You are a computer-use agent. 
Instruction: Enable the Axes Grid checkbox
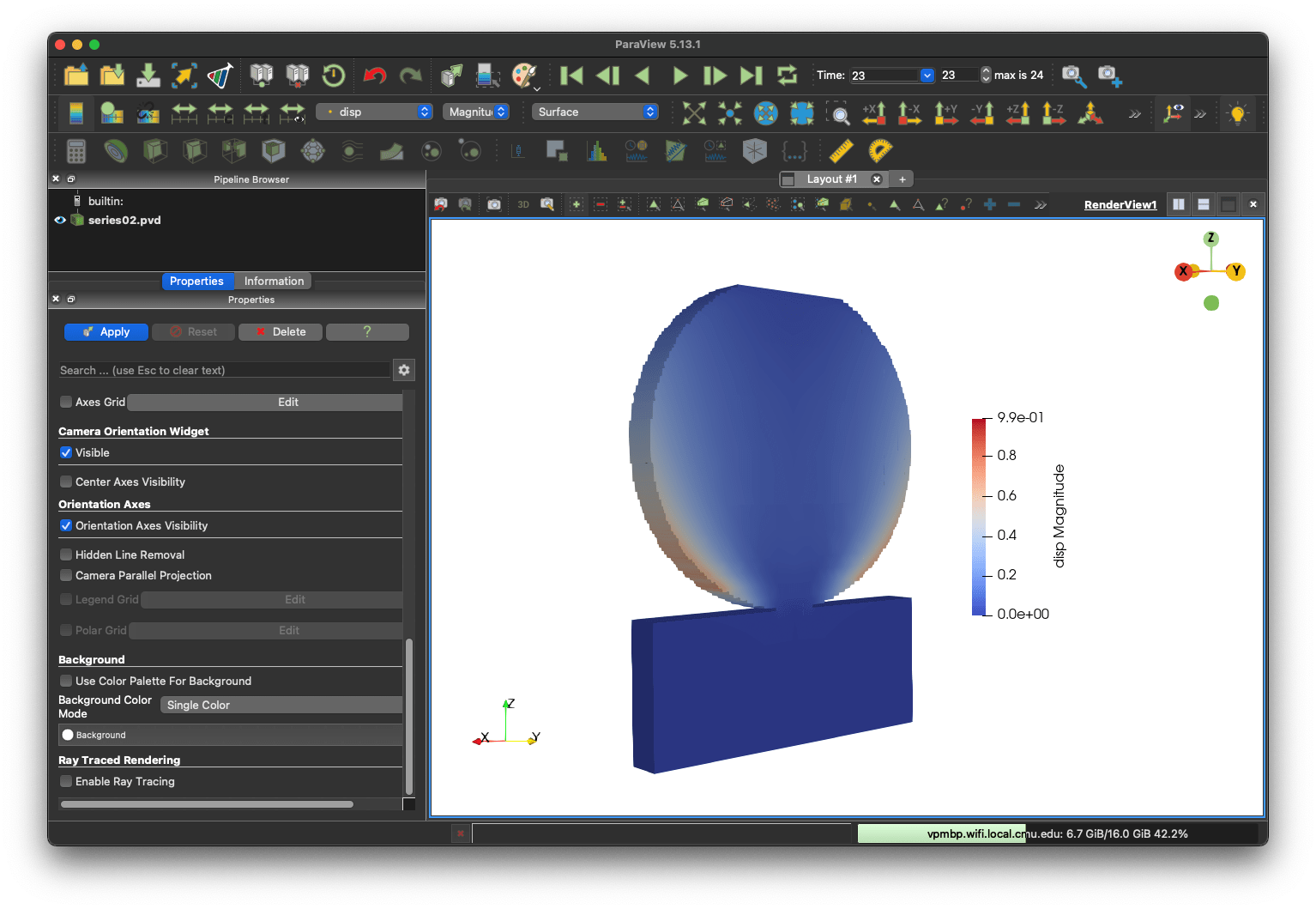click(x=66, y=402)
